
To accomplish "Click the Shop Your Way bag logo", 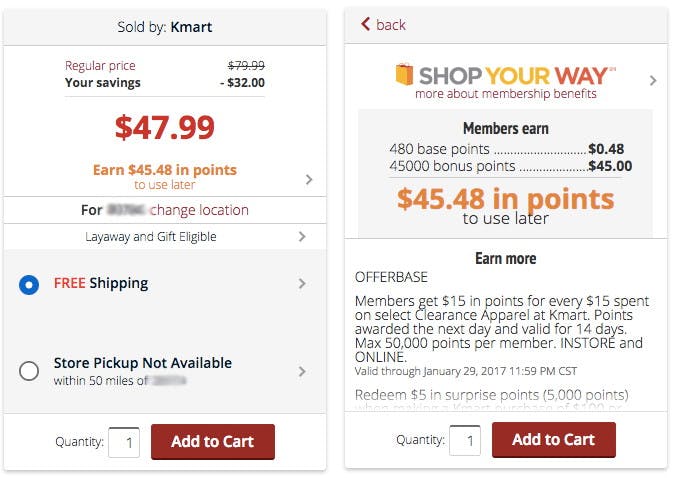I will pos(404,75).
